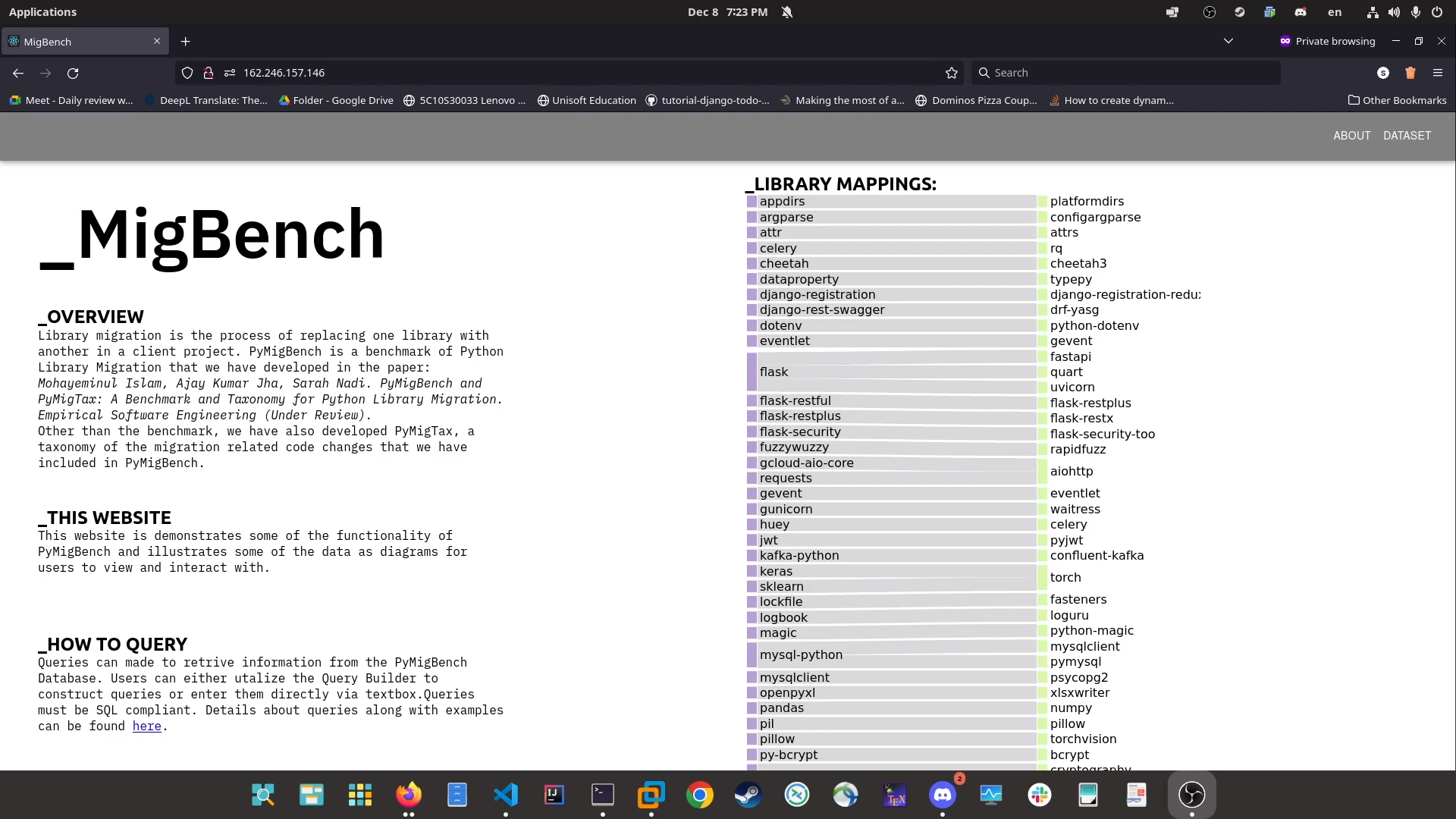
Task: Mute system volume via the speaker icon
Action: (x=1395, y=12)
